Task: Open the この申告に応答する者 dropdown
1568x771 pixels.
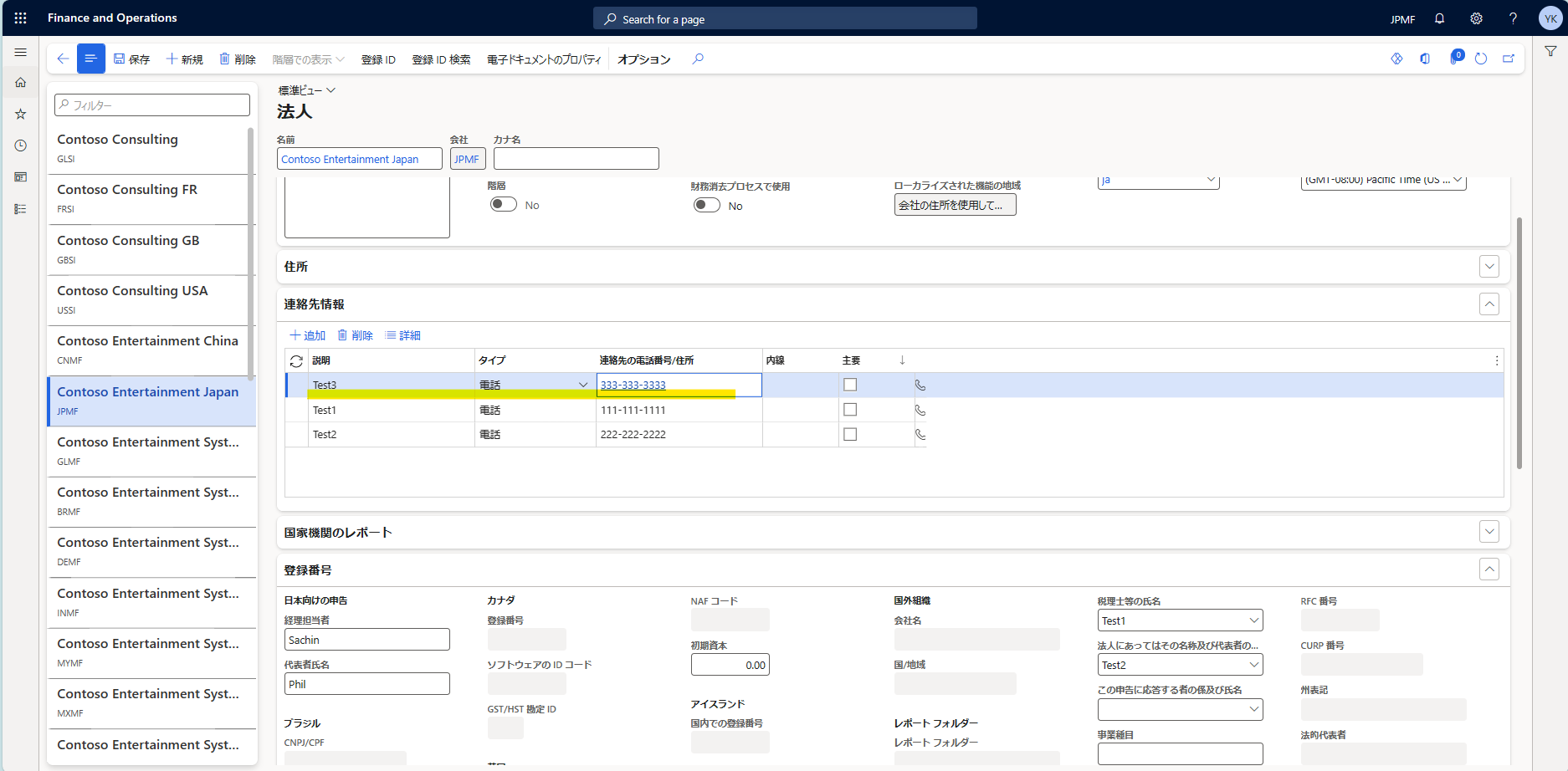Action: click(1254, 709)
